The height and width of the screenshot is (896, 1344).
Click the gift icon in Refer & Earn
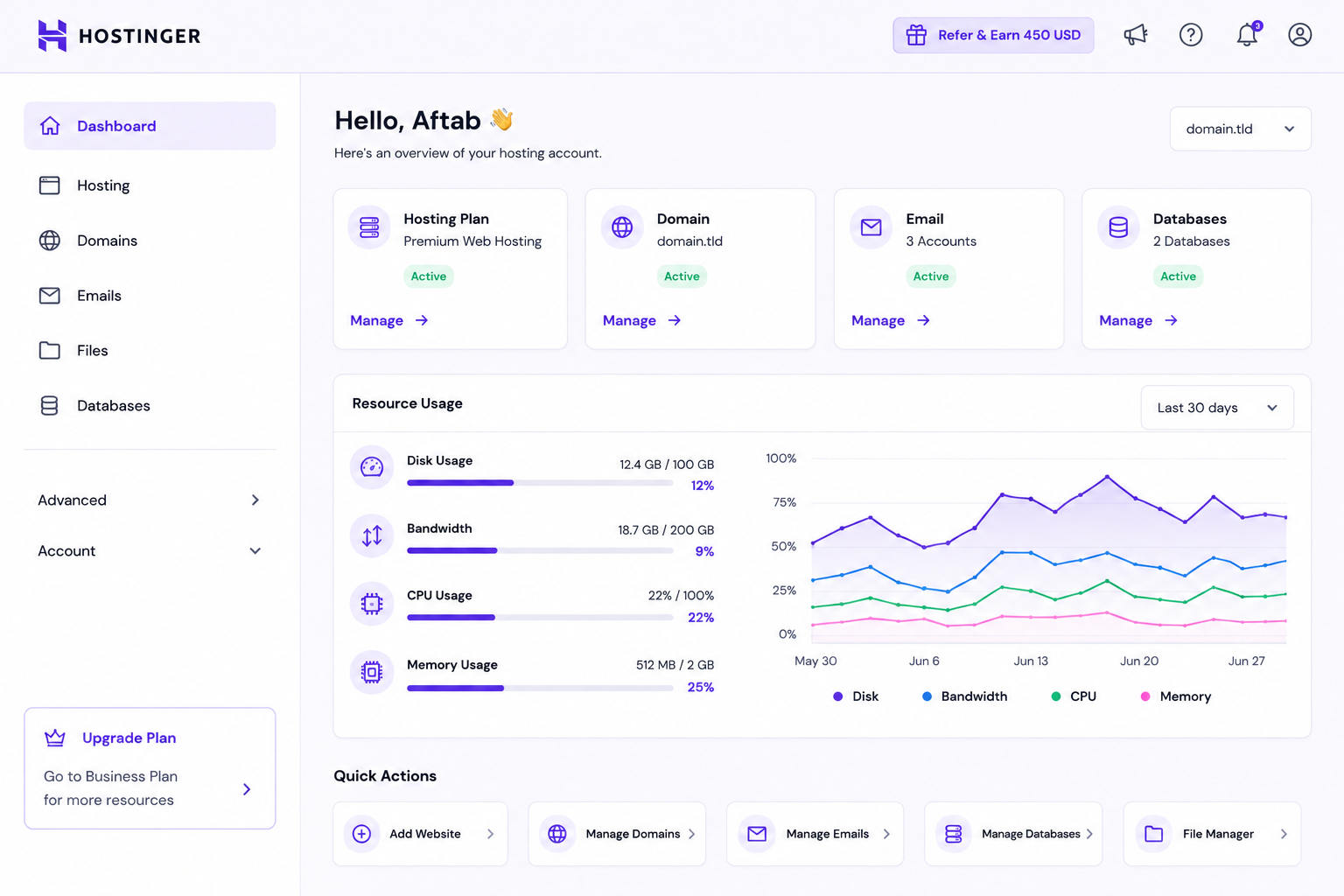coord(916,35)
